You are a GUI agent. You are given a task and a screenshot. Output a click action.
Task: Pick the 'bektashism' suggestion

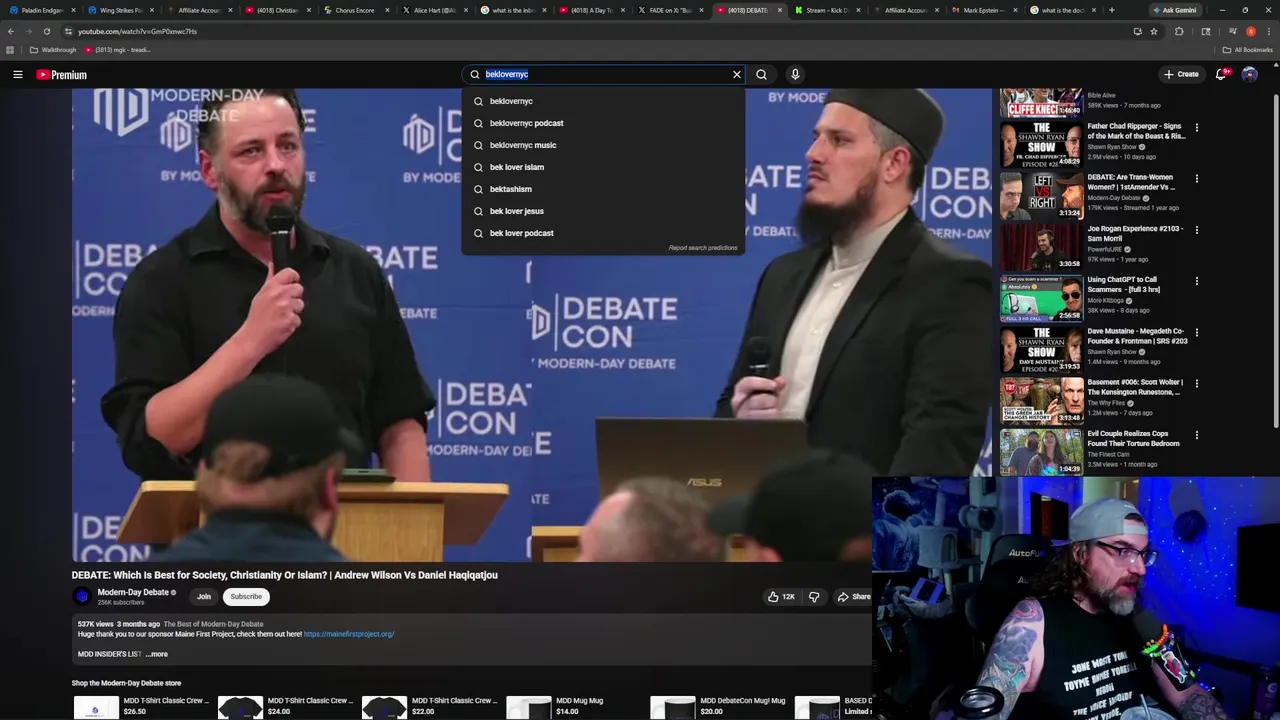click(603, 189)
